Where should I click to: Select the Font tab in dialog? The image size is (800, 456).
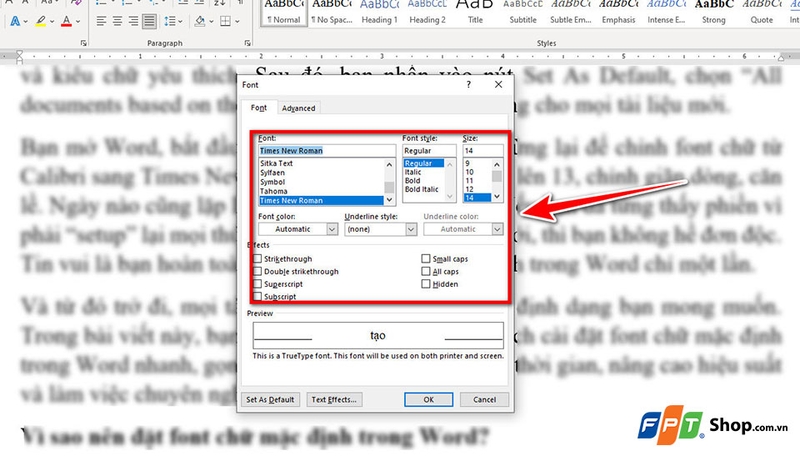259,108
